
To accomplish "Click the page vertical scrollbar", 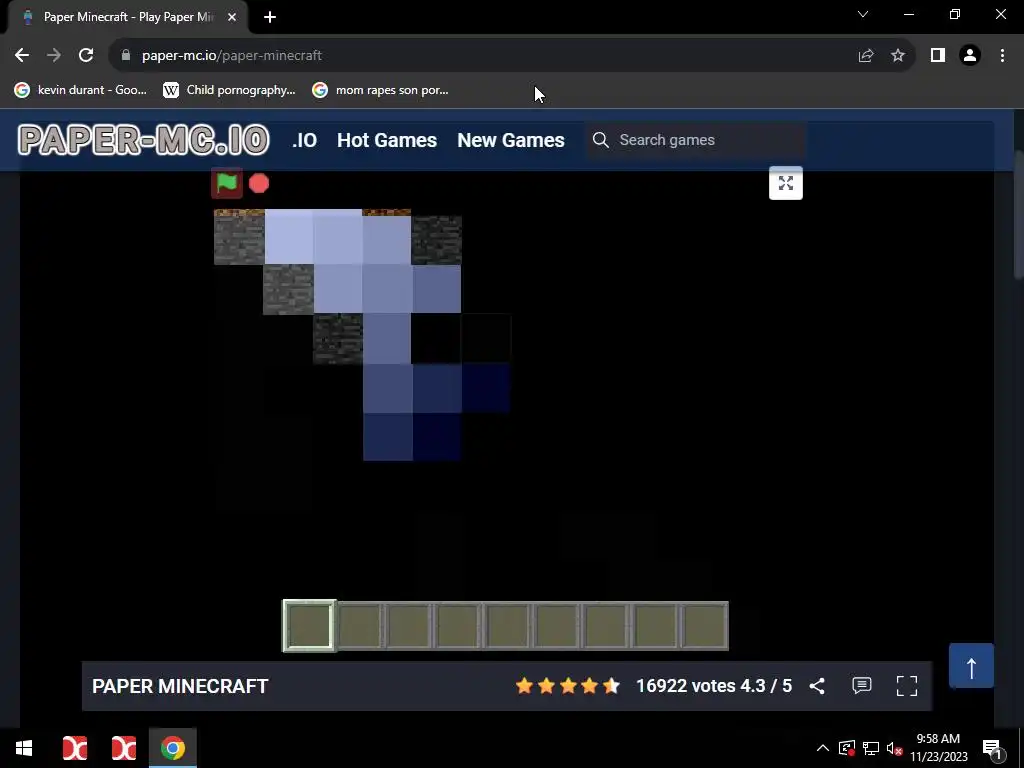I will point(1019,216).
